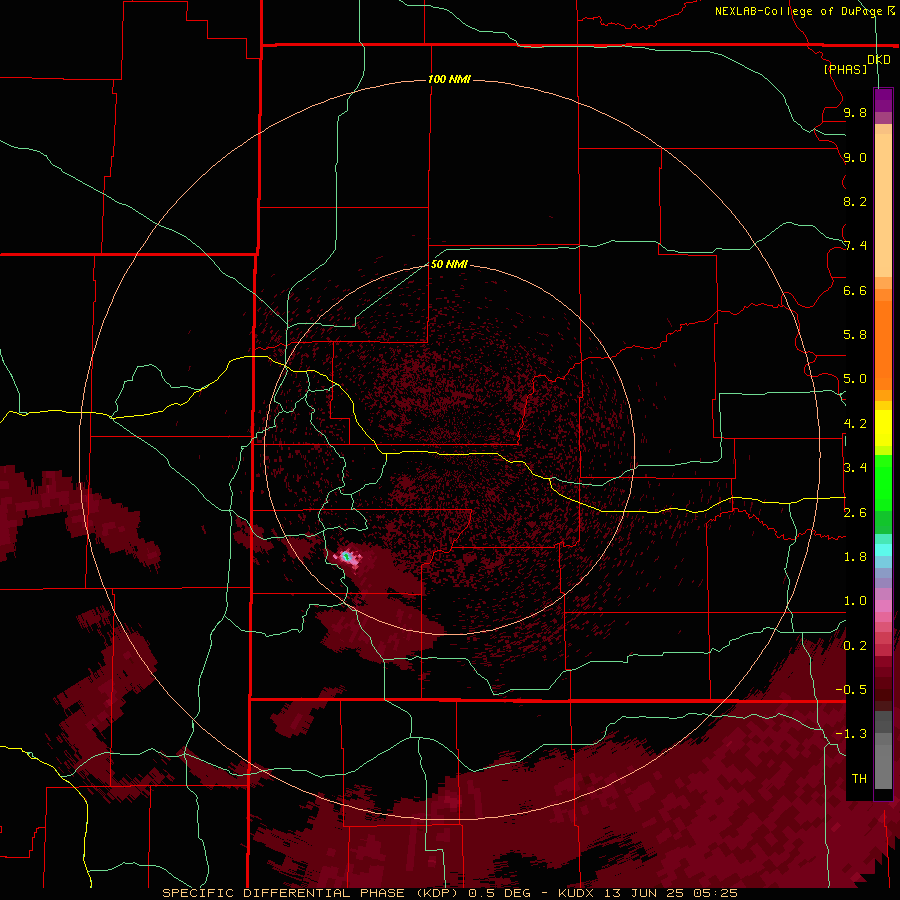The height and width of the screenshot is (900, 900).
Task: Click the 50 NMI range ring label
Action: pos(449,264)
